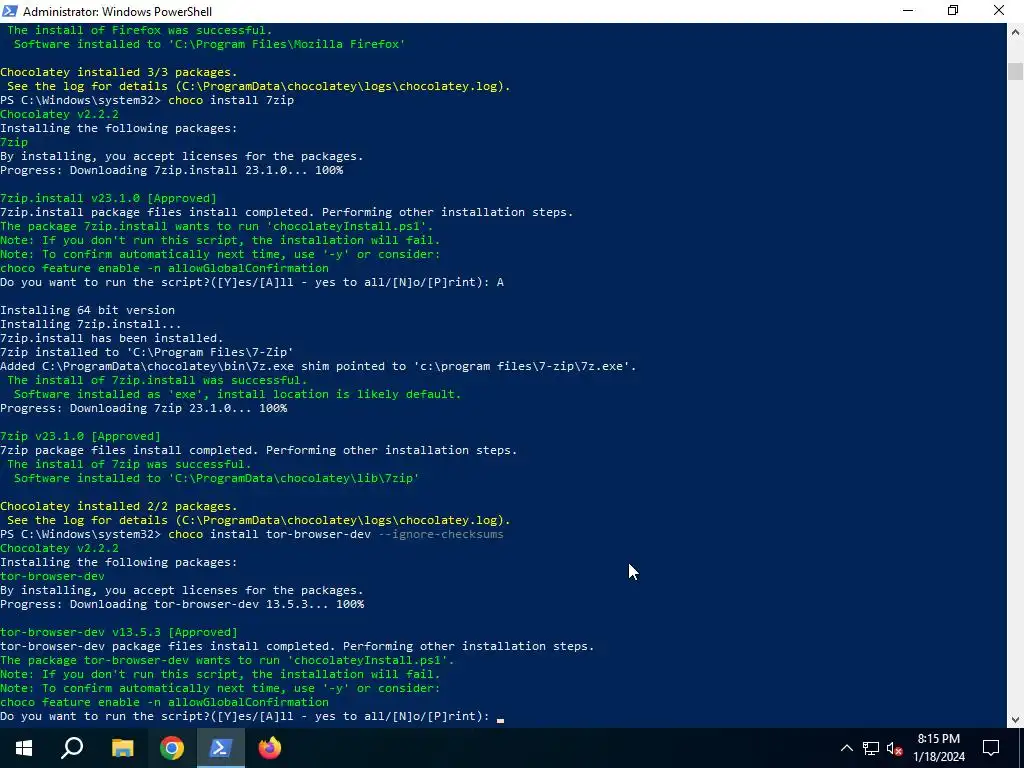Image resolution: width=1024 pixels, height=768 pixels.
Task: Restore down the PowerShell window
Action: tap(953, 10)
